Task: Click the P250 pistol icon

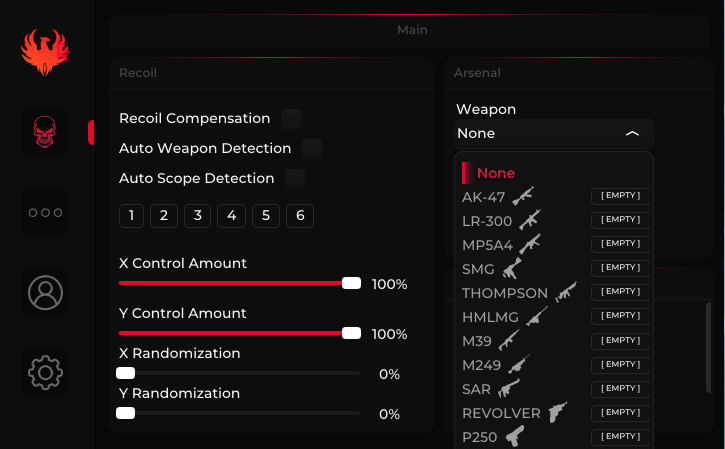Action: (x=515, y=437)
